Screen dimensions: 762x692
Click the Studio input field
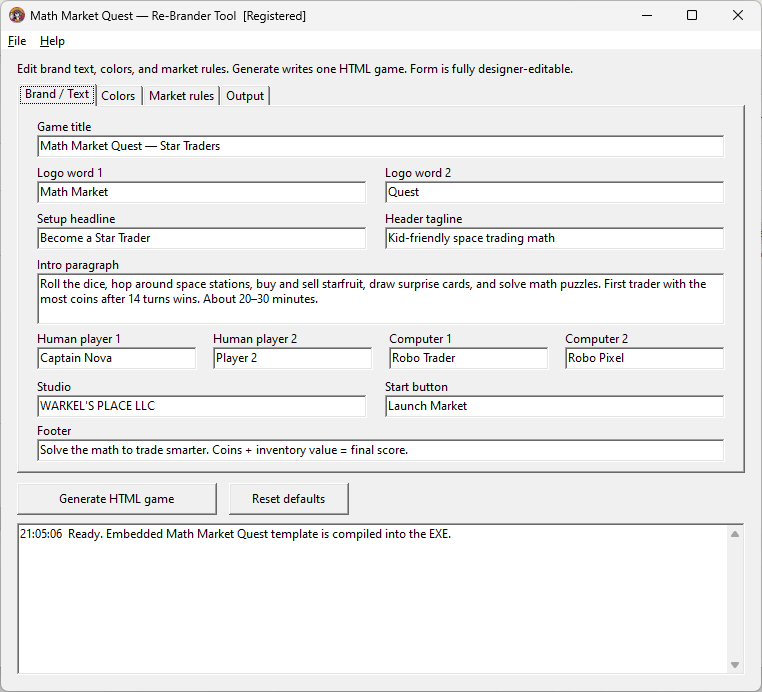(x=201, y=406)
